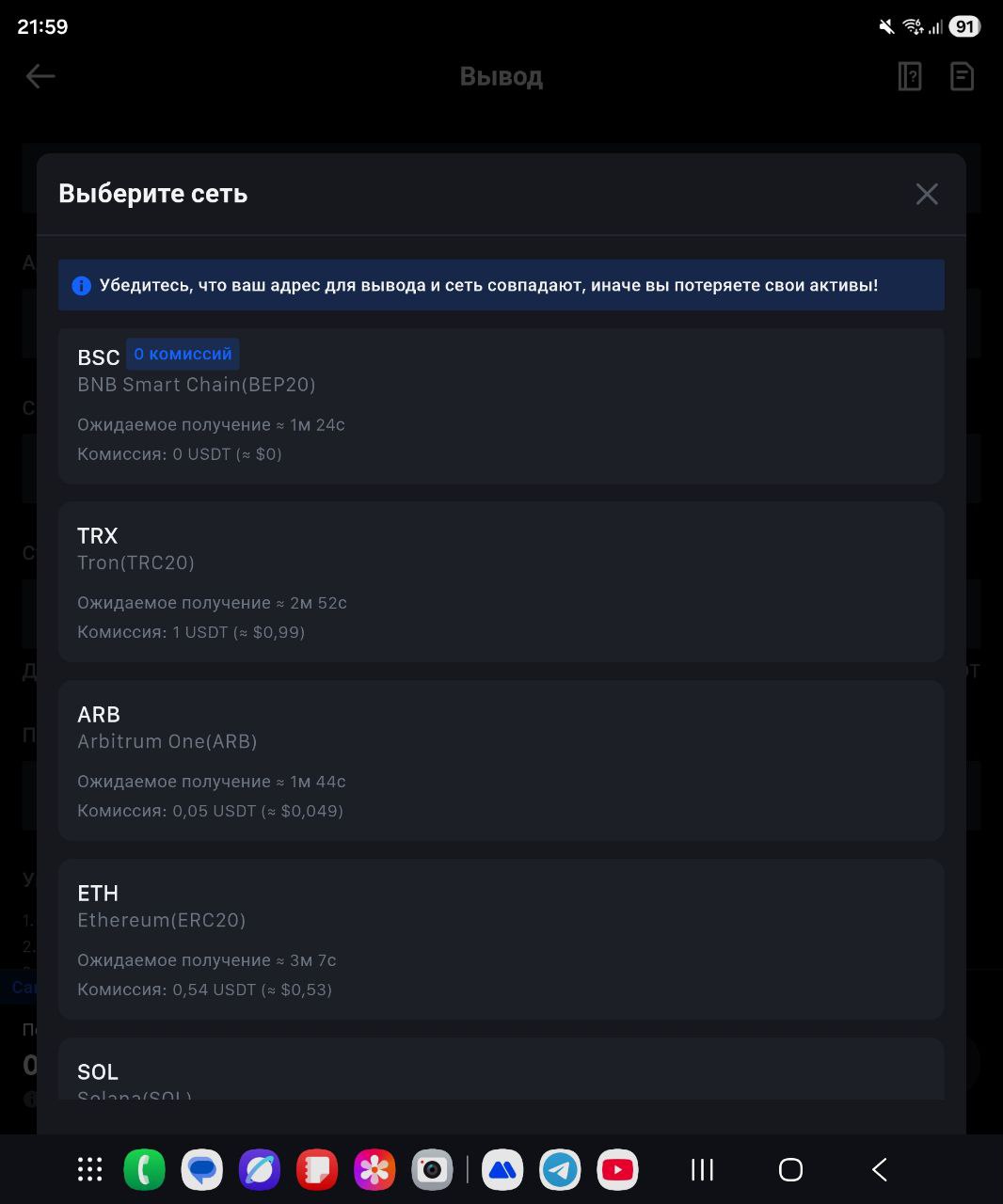1003x1204 pixels.
Task: Open the Camera app in dock
Action: click(x=432, y=1170)
